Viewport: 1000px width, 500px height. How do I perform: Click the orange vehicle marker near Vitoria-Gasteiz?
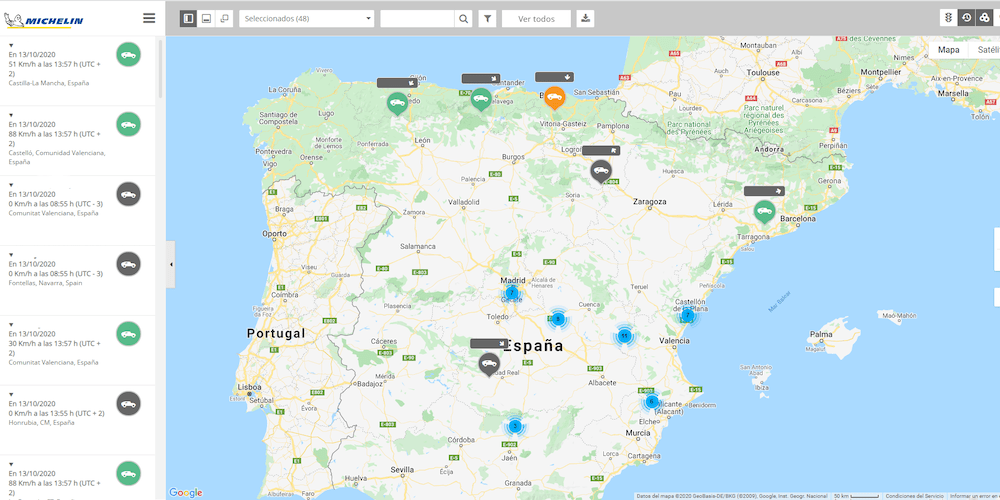pyautogui.click(x=554, y=98)
